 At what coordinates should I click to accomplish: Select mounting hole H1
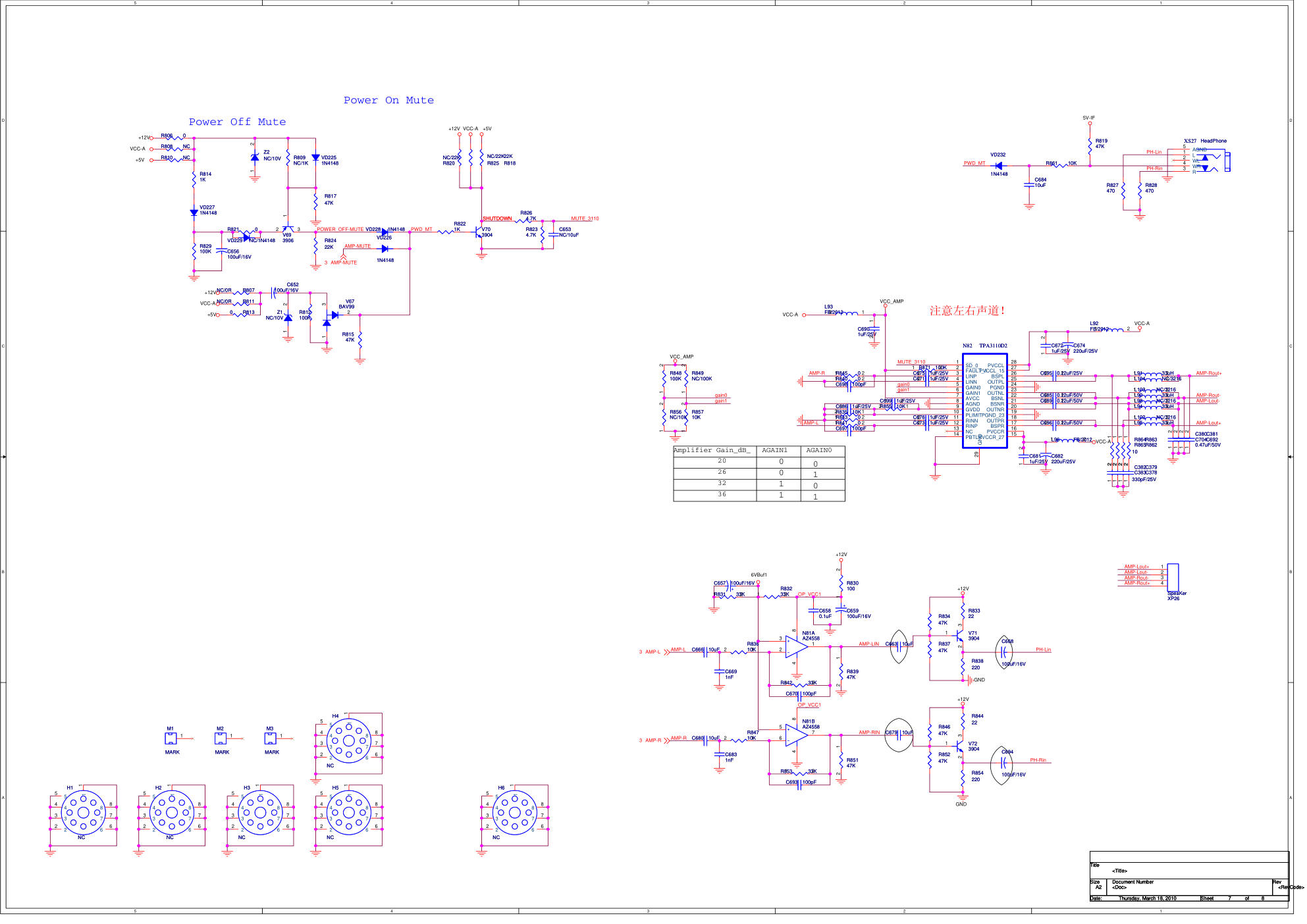84,813
